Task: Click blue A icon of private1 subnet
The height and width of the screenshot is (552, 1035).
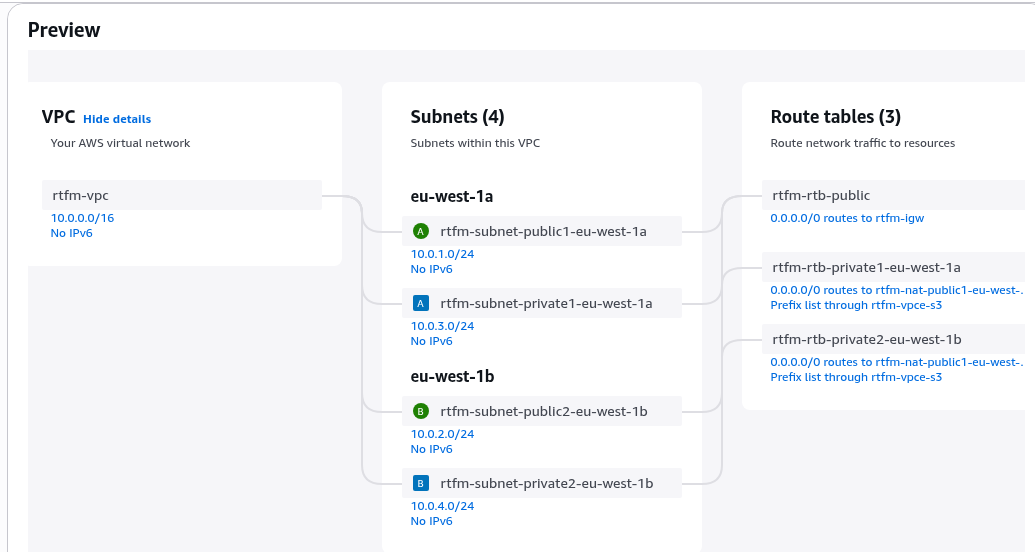Action: tap(420, 303)
